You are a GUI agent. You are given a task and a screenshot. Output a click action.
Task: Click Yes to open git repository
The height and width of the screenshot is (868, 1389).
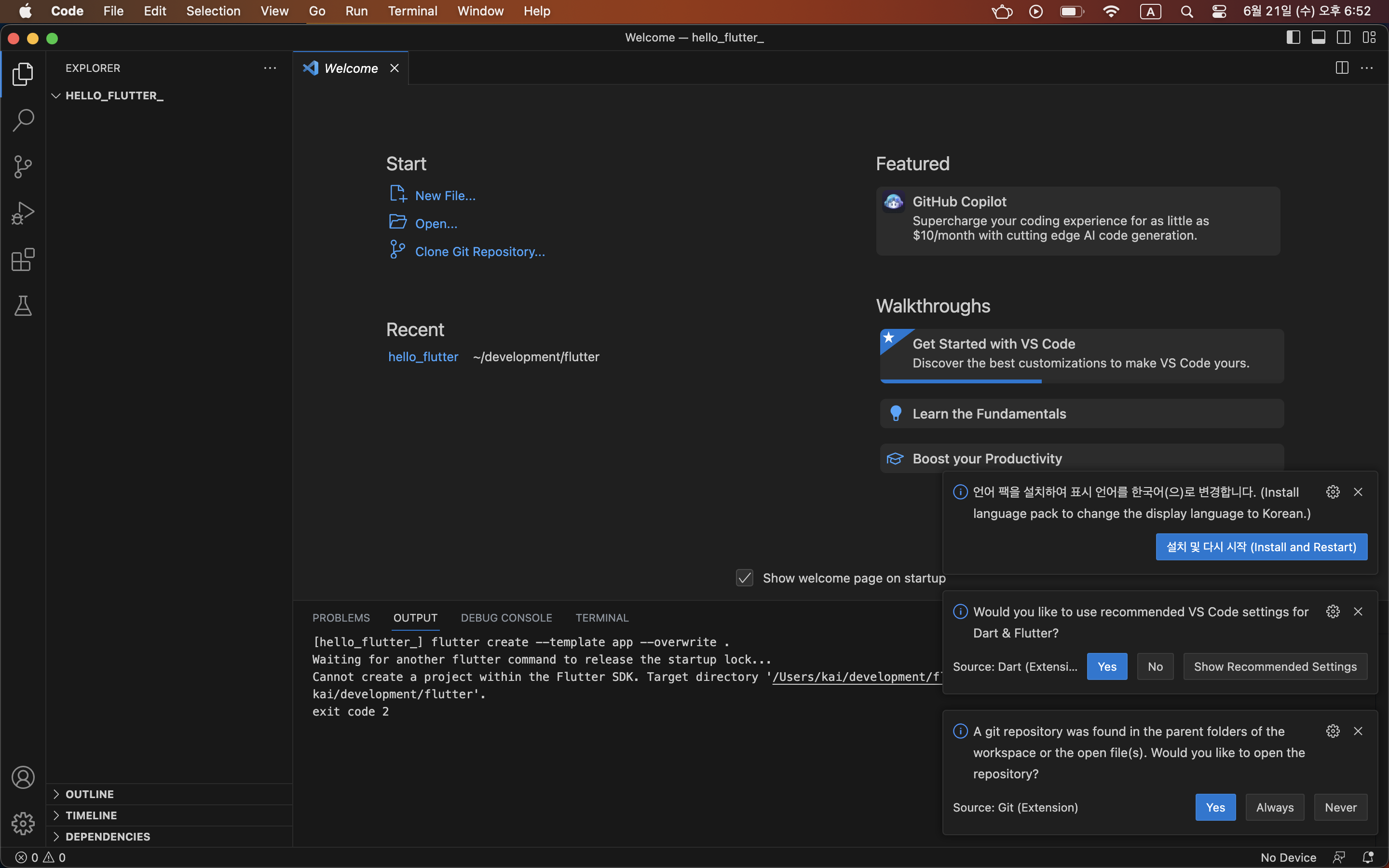tap(1215, 807)
